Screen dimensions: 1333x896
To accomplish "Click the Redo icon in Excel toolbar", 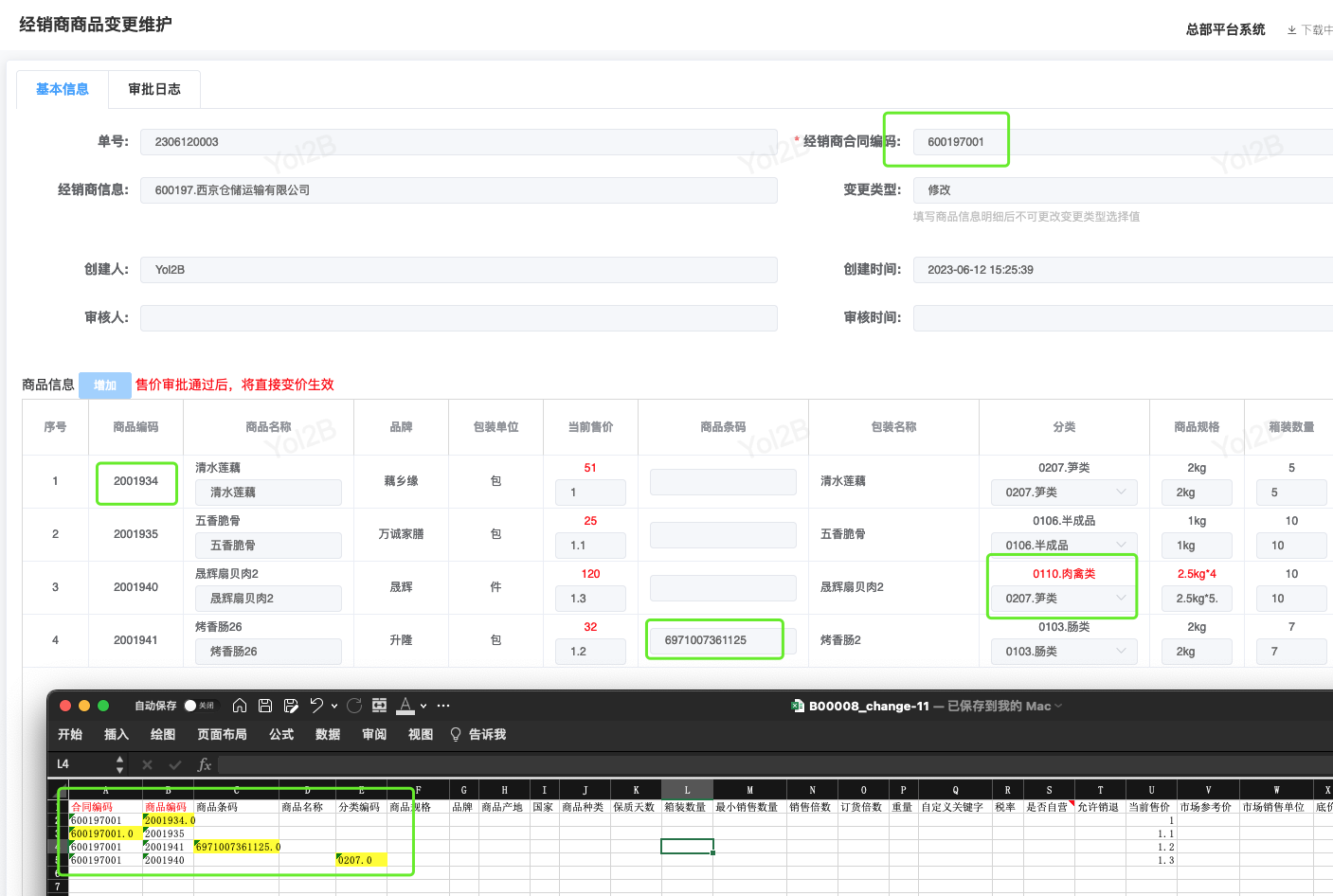I will [354, 706].
